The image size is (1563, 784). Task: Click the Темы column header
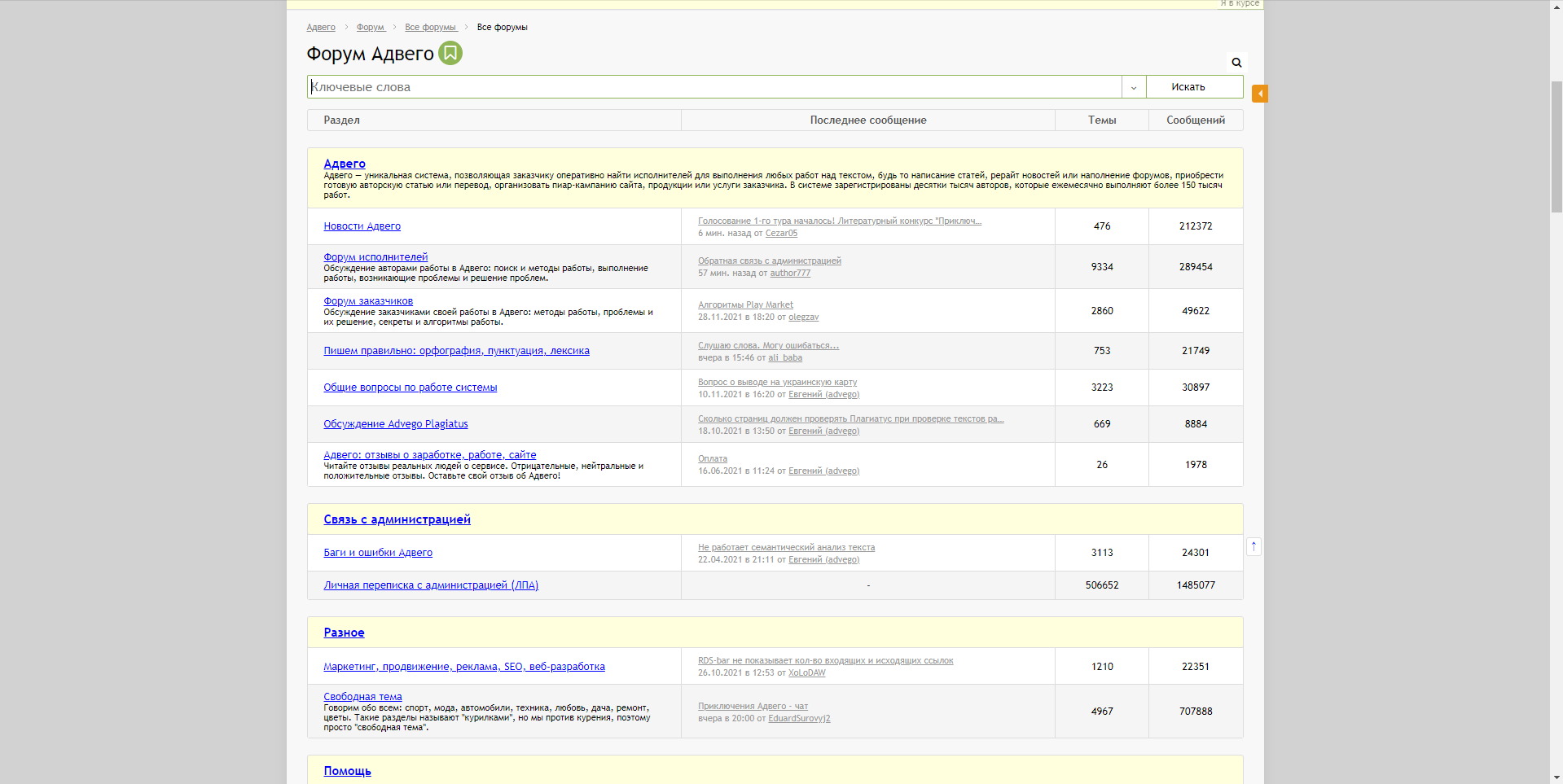[x=1102, y=120]
